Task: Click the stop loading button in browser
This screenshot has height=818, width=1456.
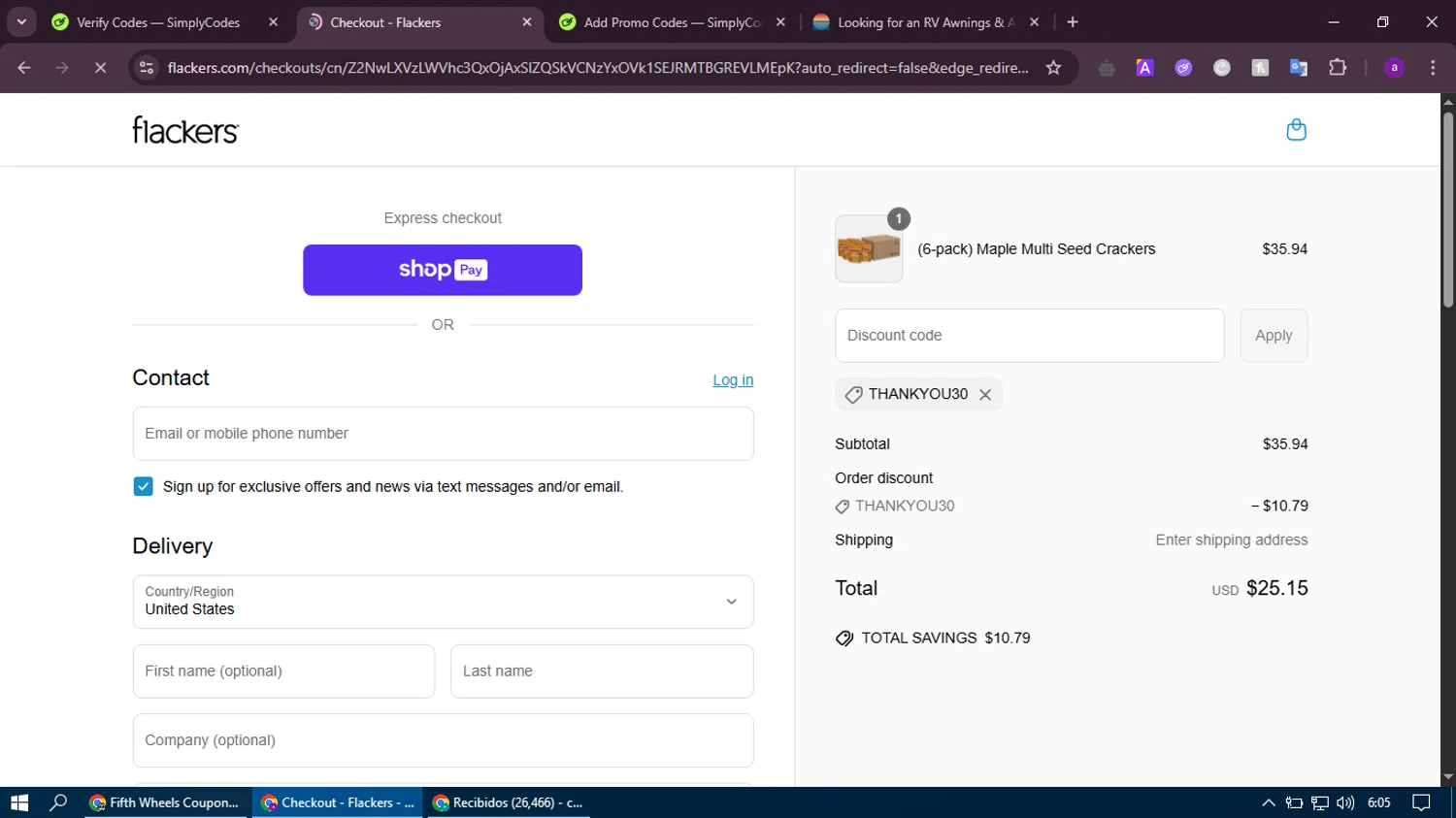Action: click(100, 67)
